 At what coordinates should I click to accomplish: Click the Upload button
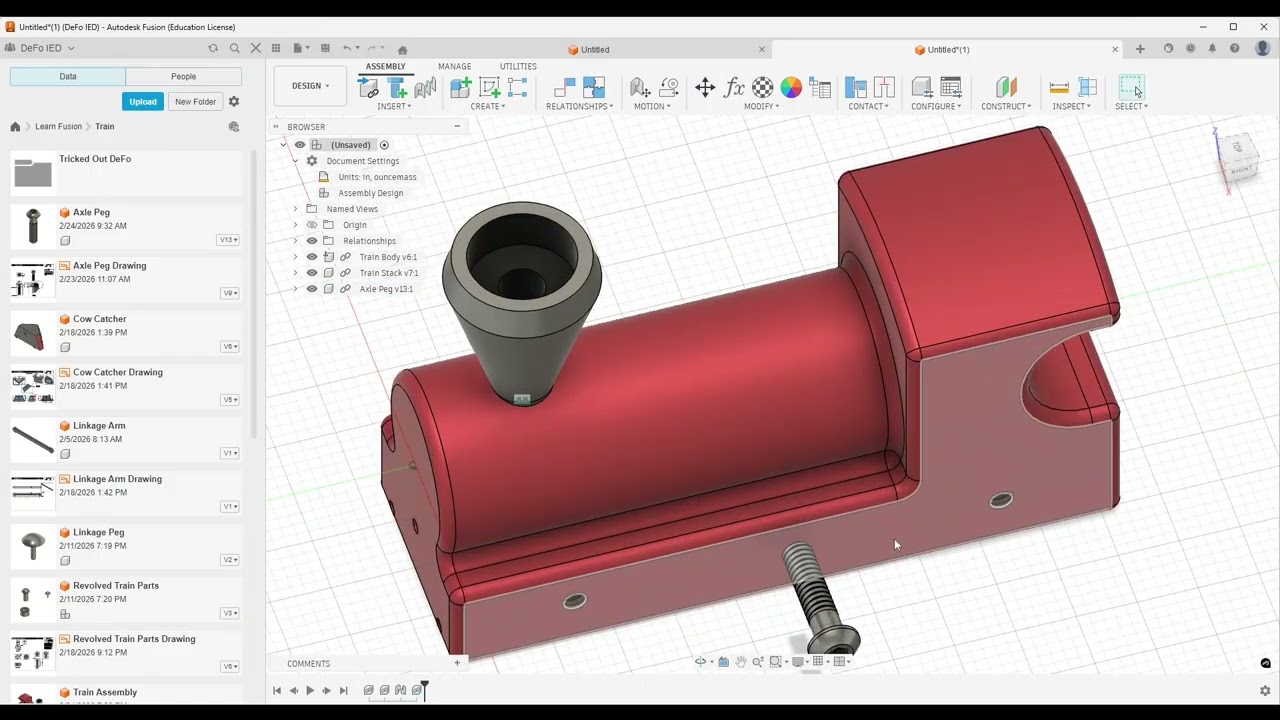(x=143, y=101)
